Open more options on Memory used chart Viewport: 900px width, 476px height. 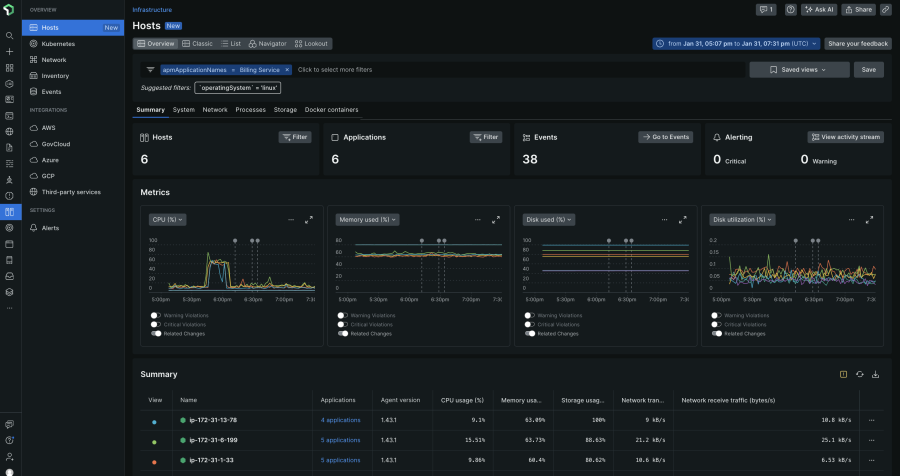point(477,219)
